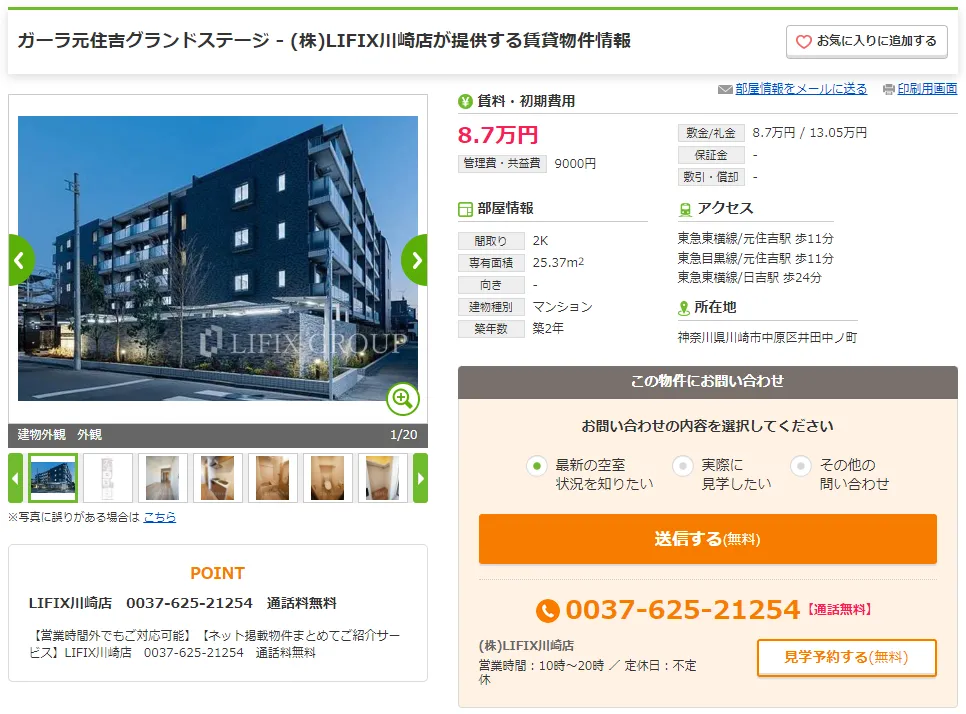Click the orange phone icon

pyautogui.click(x=548, y=611)
